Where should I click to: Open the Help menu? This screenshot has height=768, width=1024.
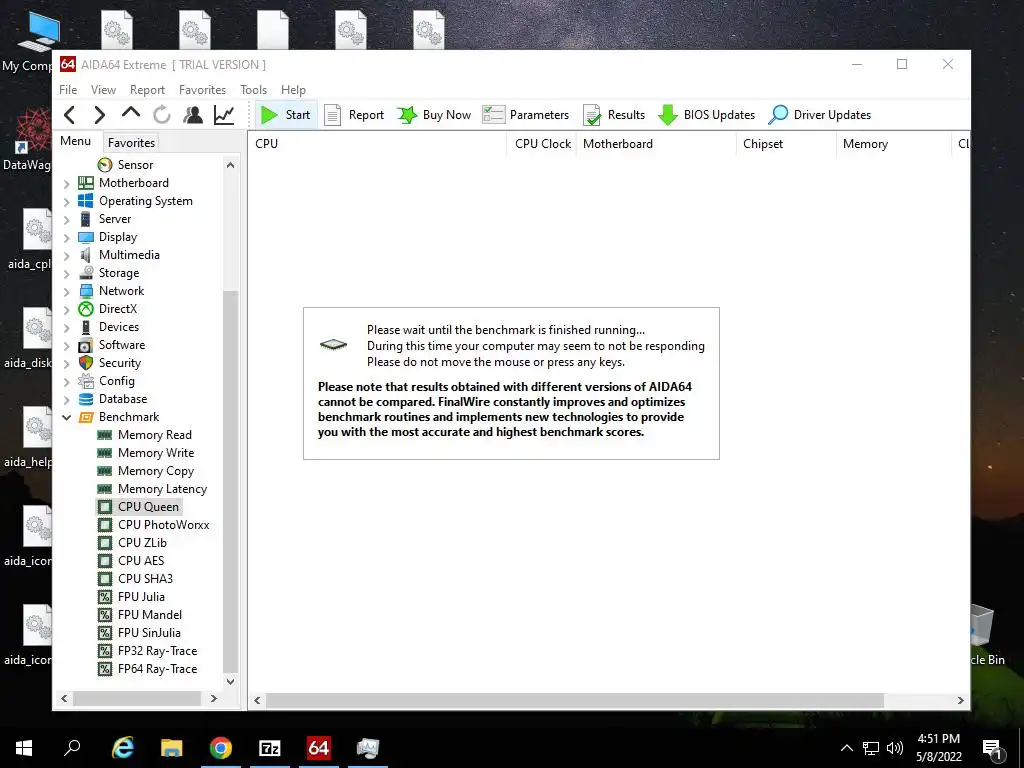(x=293, y=89)
